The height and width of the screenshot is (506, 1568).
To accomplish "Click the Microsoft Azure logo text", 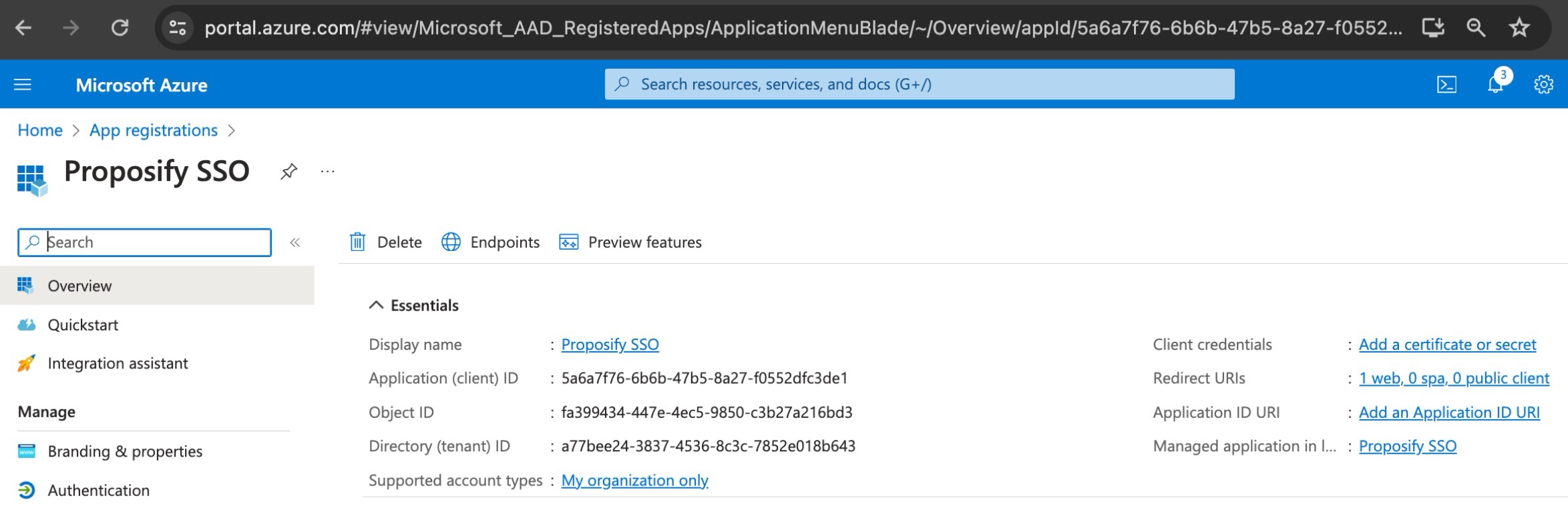I will tap(142, 85).
